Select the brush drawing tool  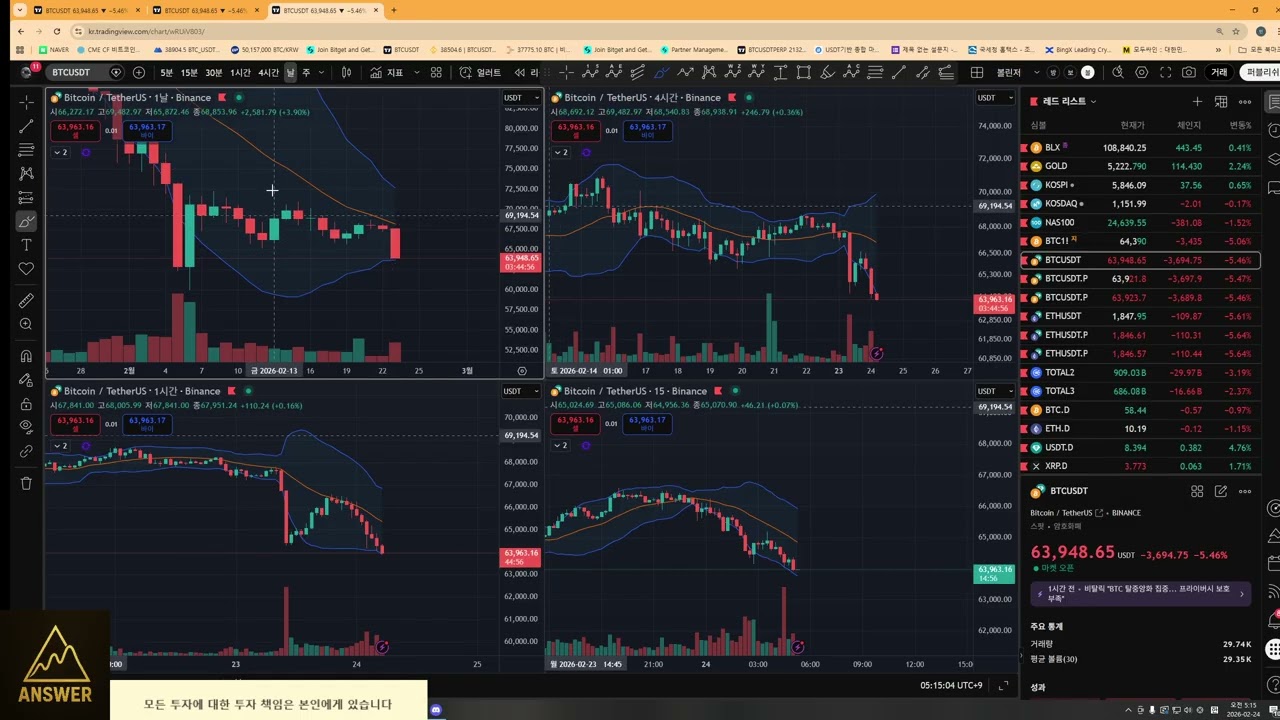click(26, 221)
